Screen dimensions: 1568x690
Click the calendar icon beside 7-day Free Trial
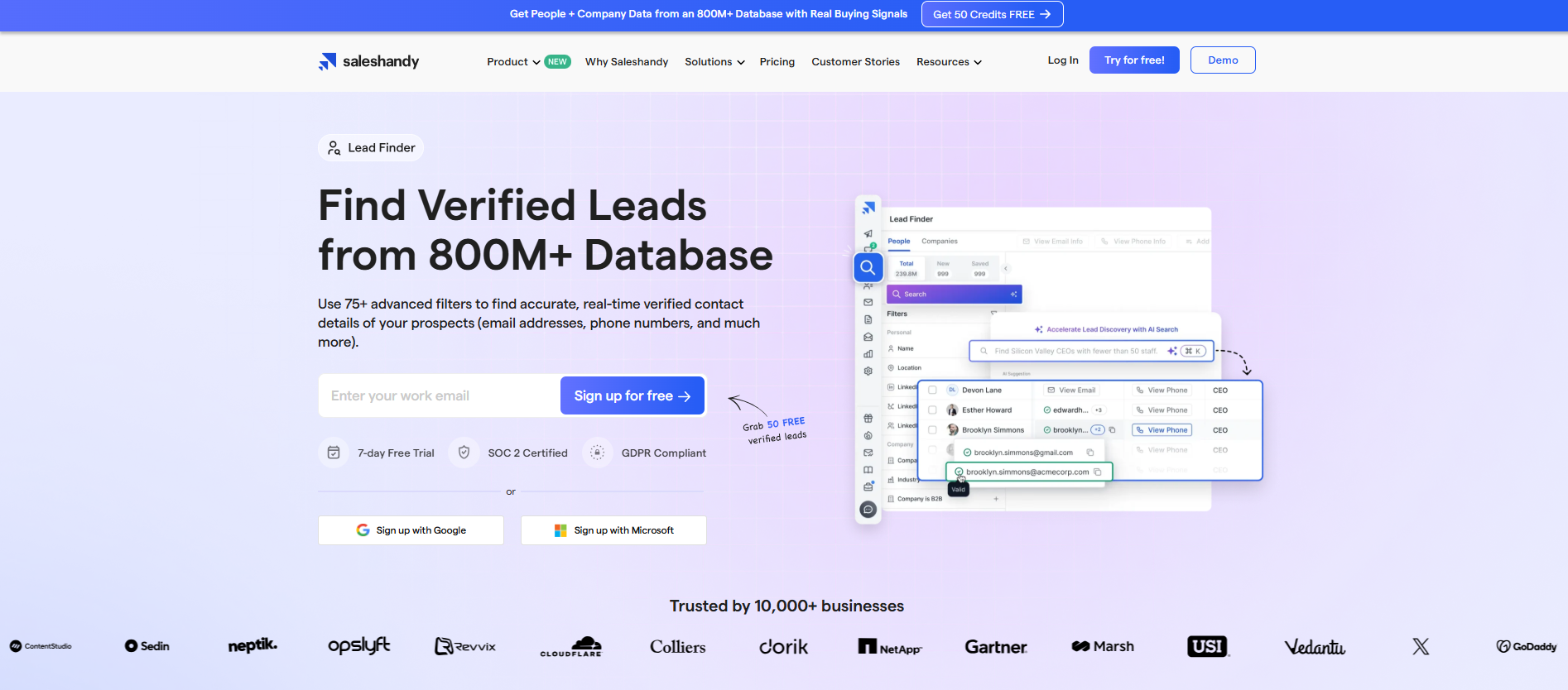(x=334, y=453)
